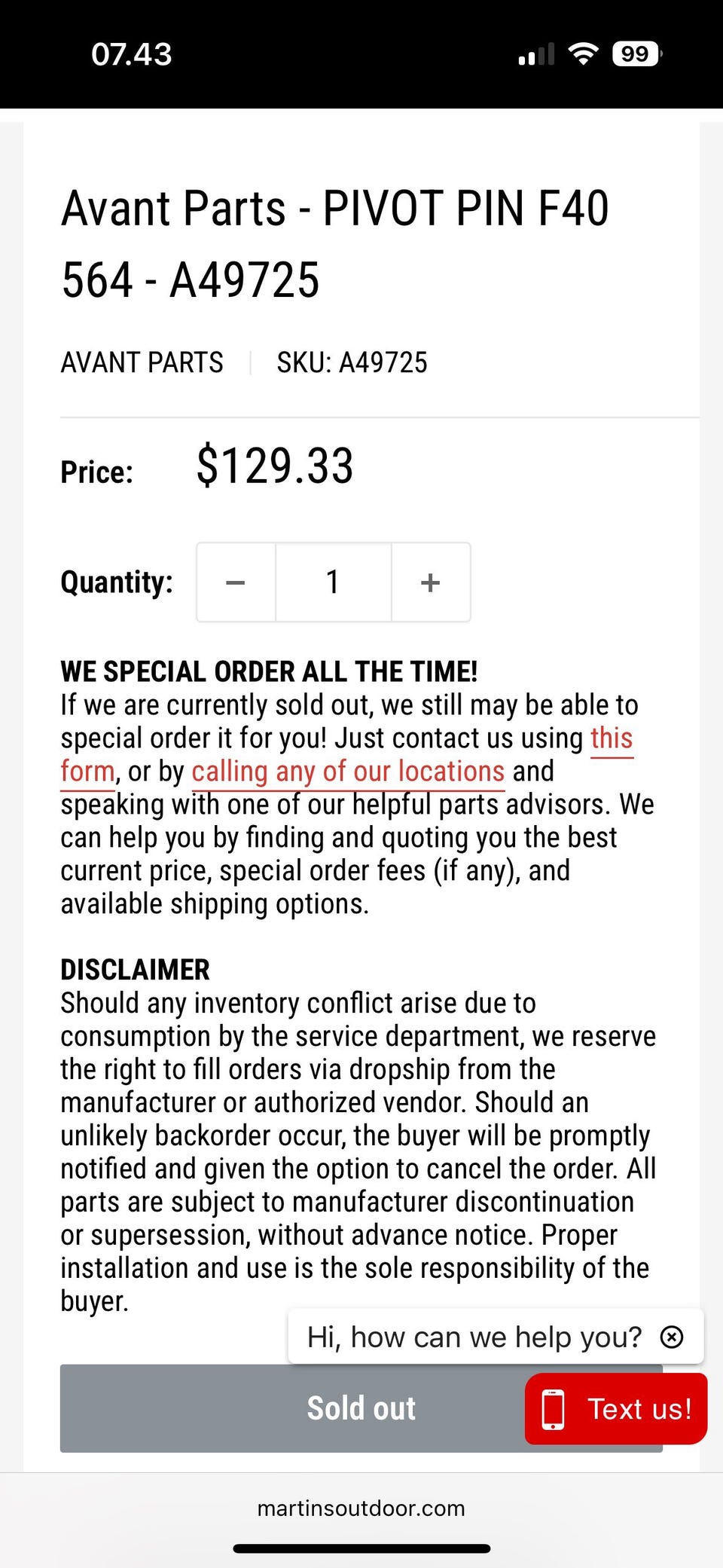Dismiss the chat help bubble with X

click(671, 1337)
